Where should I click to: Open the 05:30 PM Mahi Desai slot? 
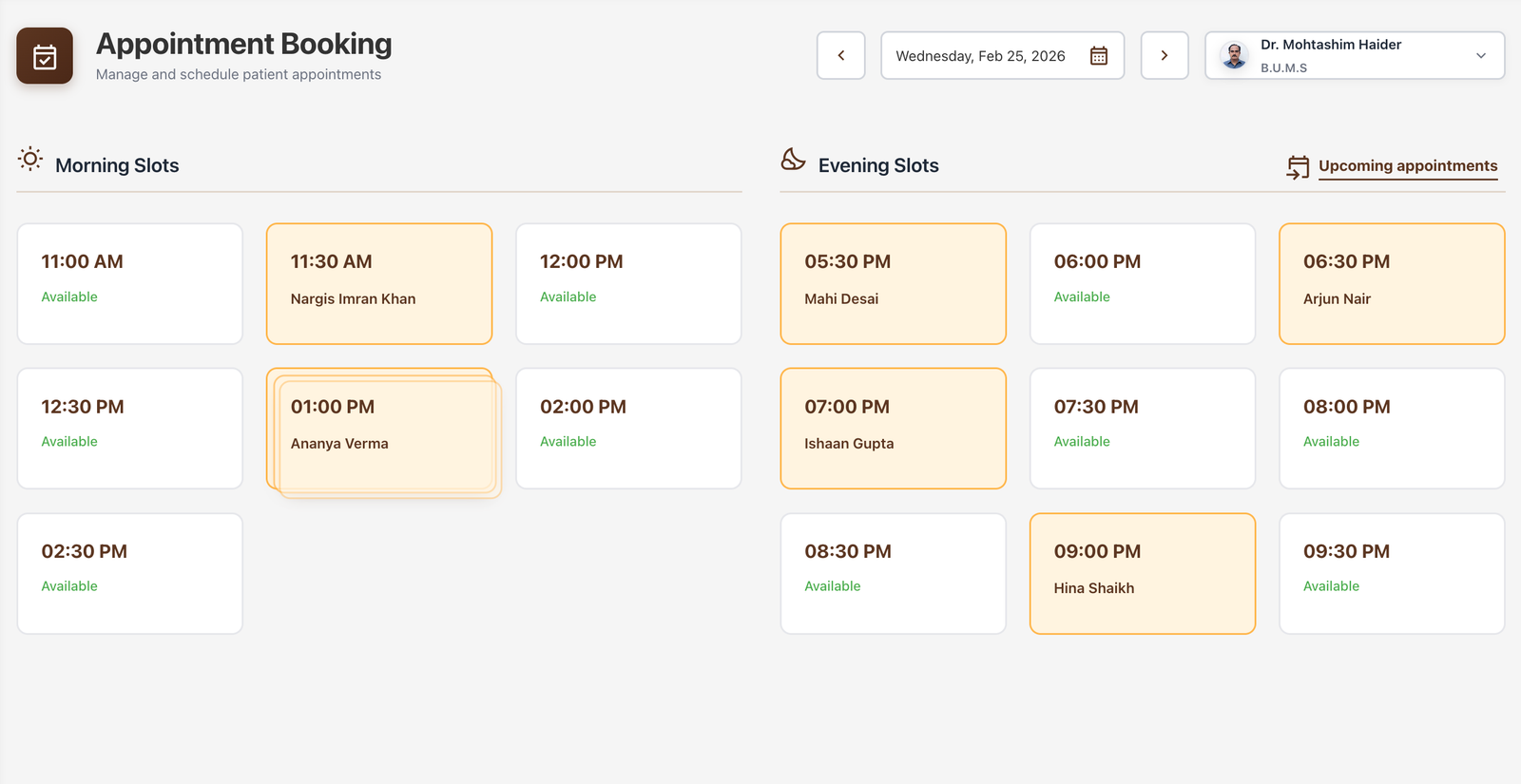(x=894, y=284)
